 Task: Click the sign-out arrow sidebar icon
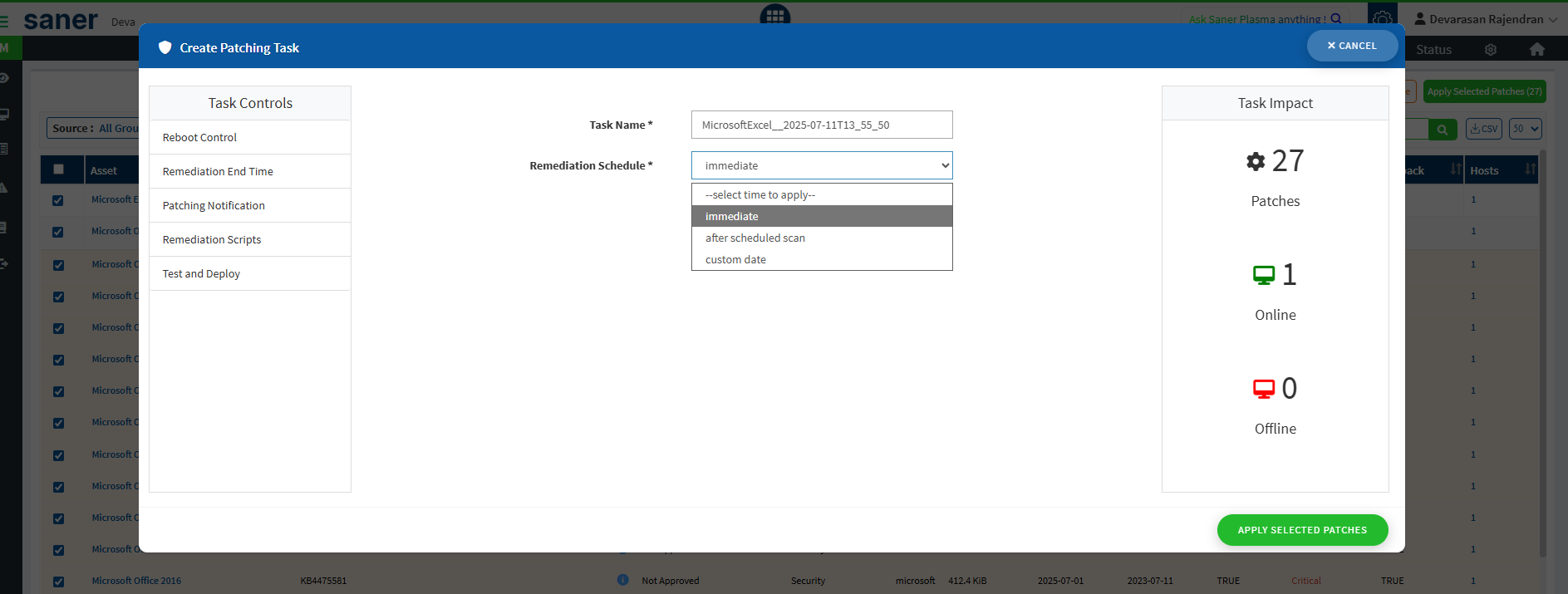tap(4, 263)
